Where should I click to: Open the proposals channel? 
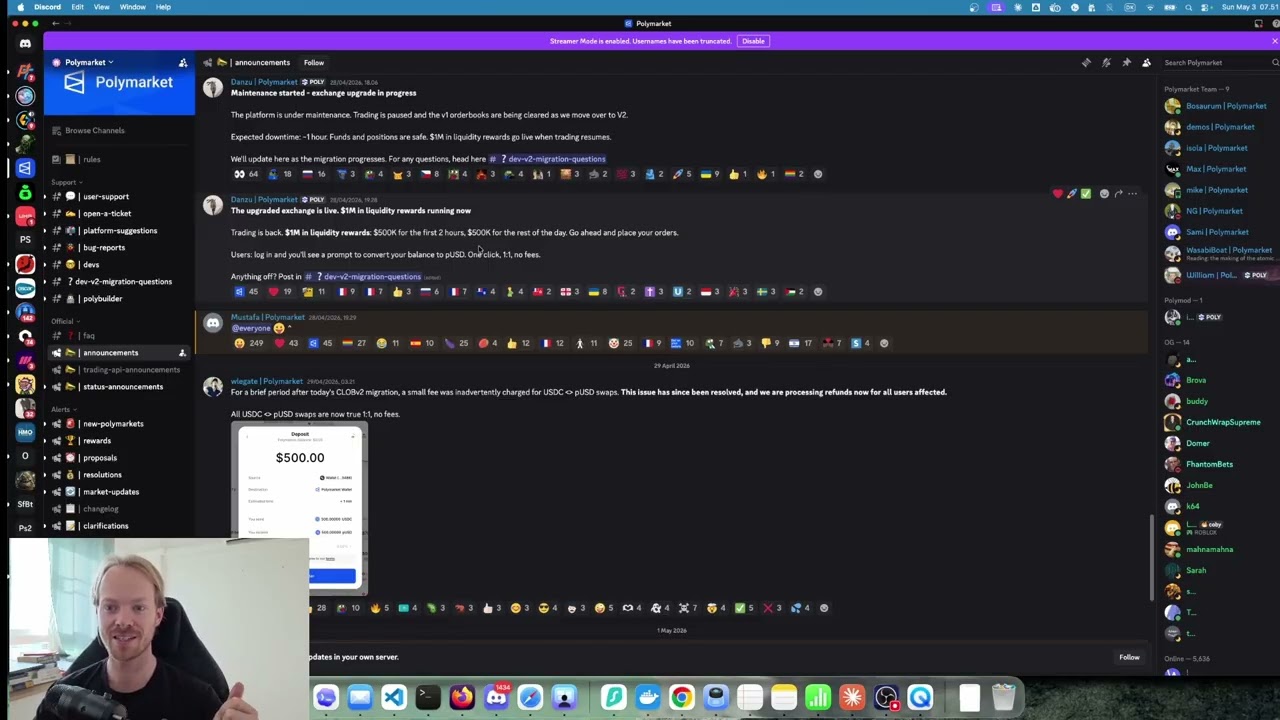[100, 458]
